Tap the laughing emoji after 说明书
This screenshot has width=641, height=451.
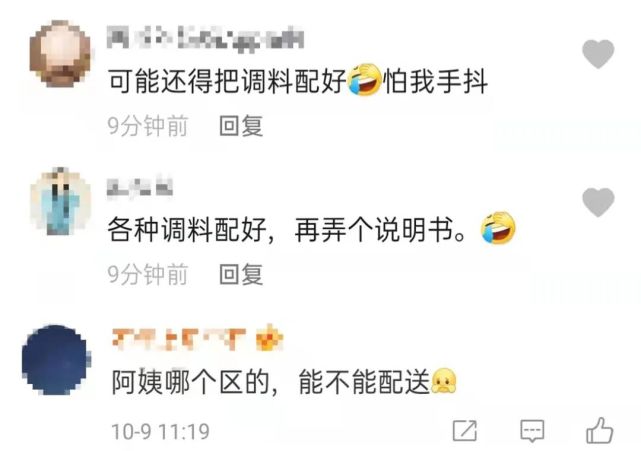pyautogui.click(x=498, y=228)
